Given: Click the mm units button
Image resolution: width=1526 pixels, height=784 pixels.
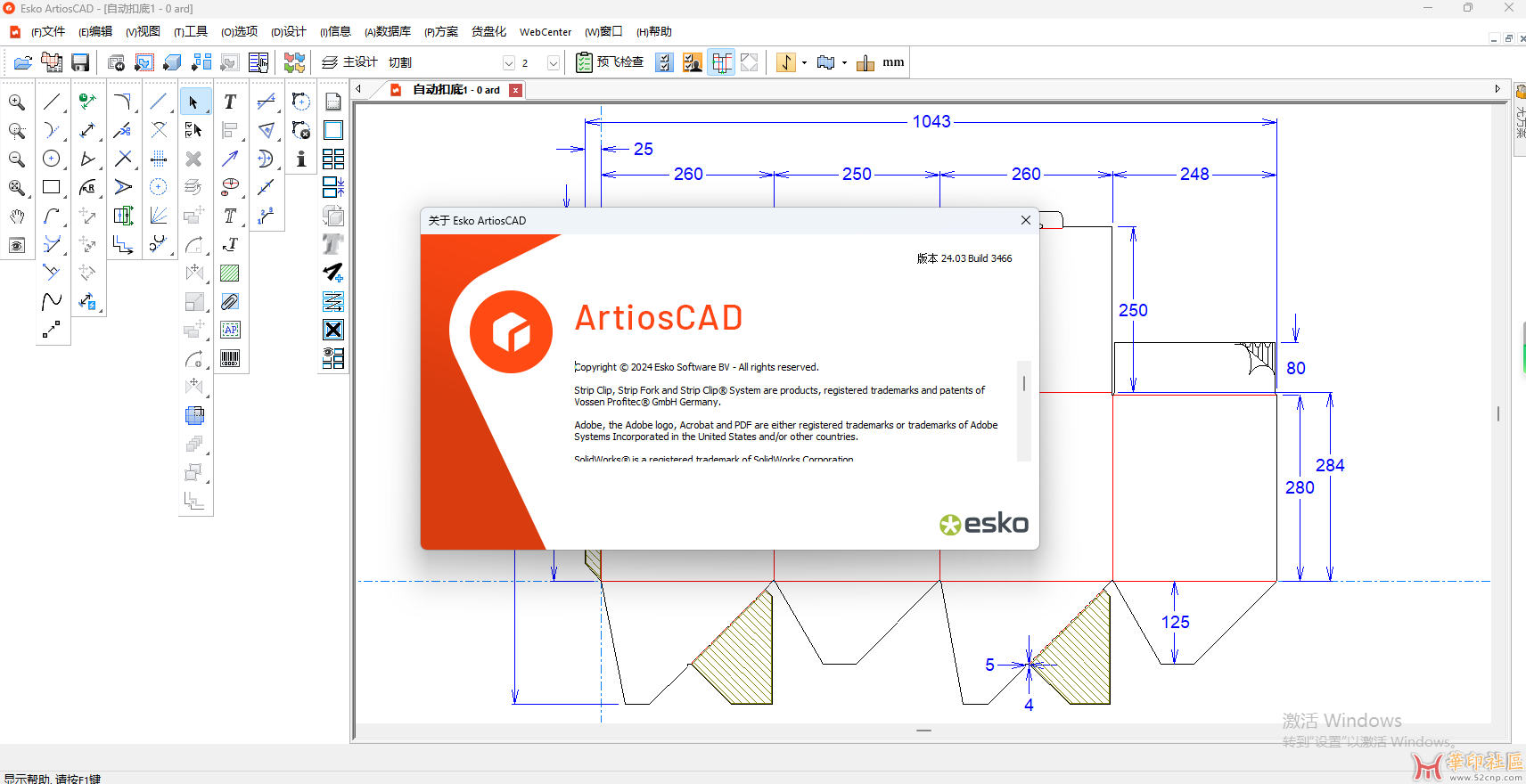Looking at the screenshot, I should (x=893, y=62).
